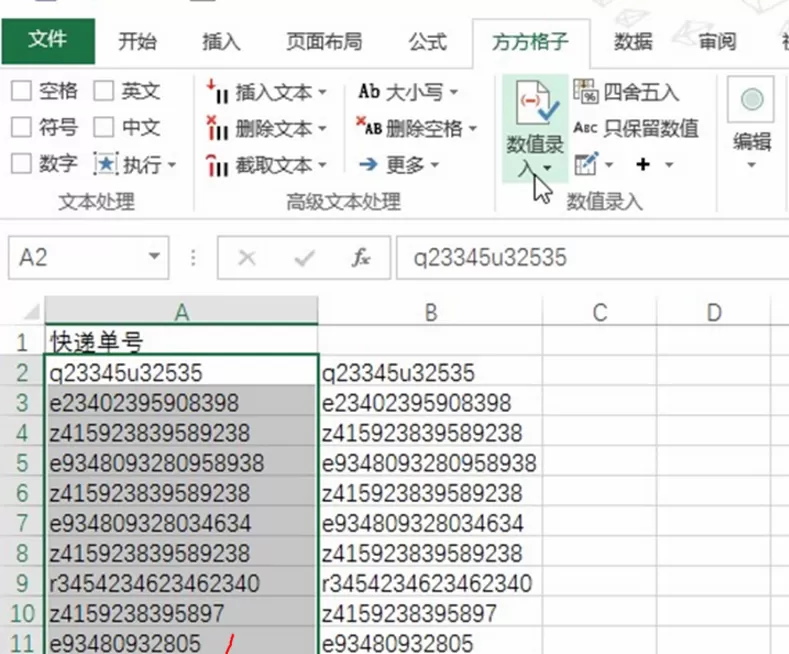This screenshot has width=789, height=654.
Task: Select cell A3 e23402395908398
Action: click(182, 402)
